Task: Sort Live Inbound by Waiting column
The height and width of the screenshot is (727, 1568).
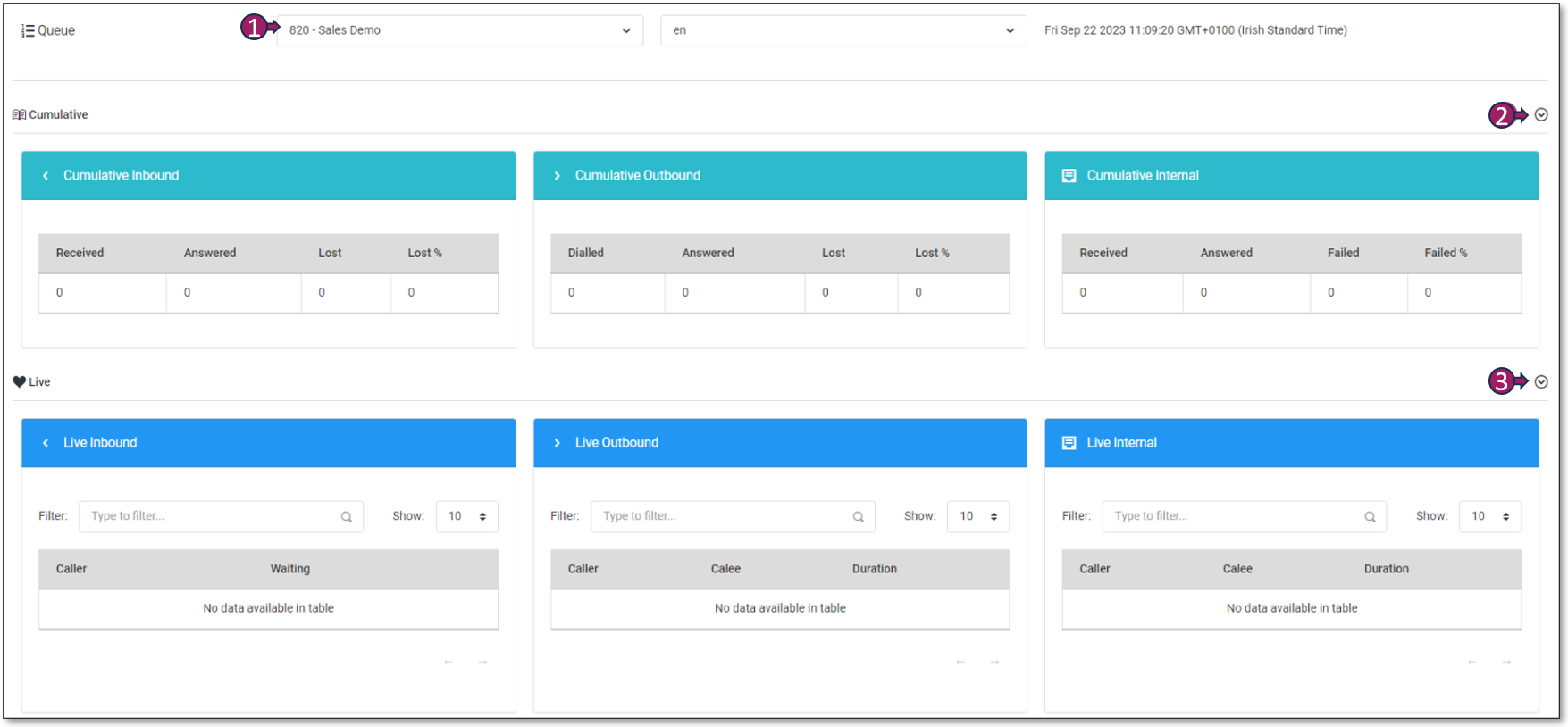Action: [290, 569]
